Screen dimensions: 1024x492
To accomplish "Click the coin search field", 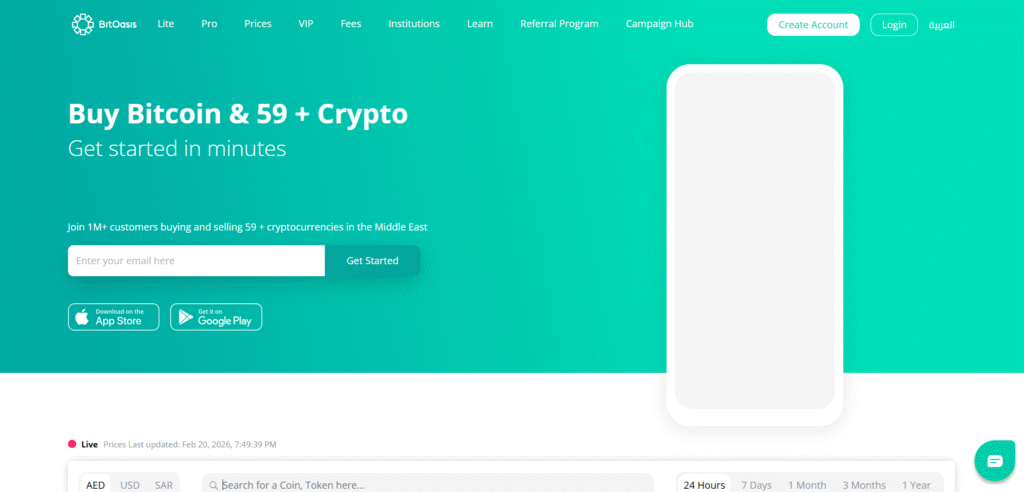I will 428,485.
